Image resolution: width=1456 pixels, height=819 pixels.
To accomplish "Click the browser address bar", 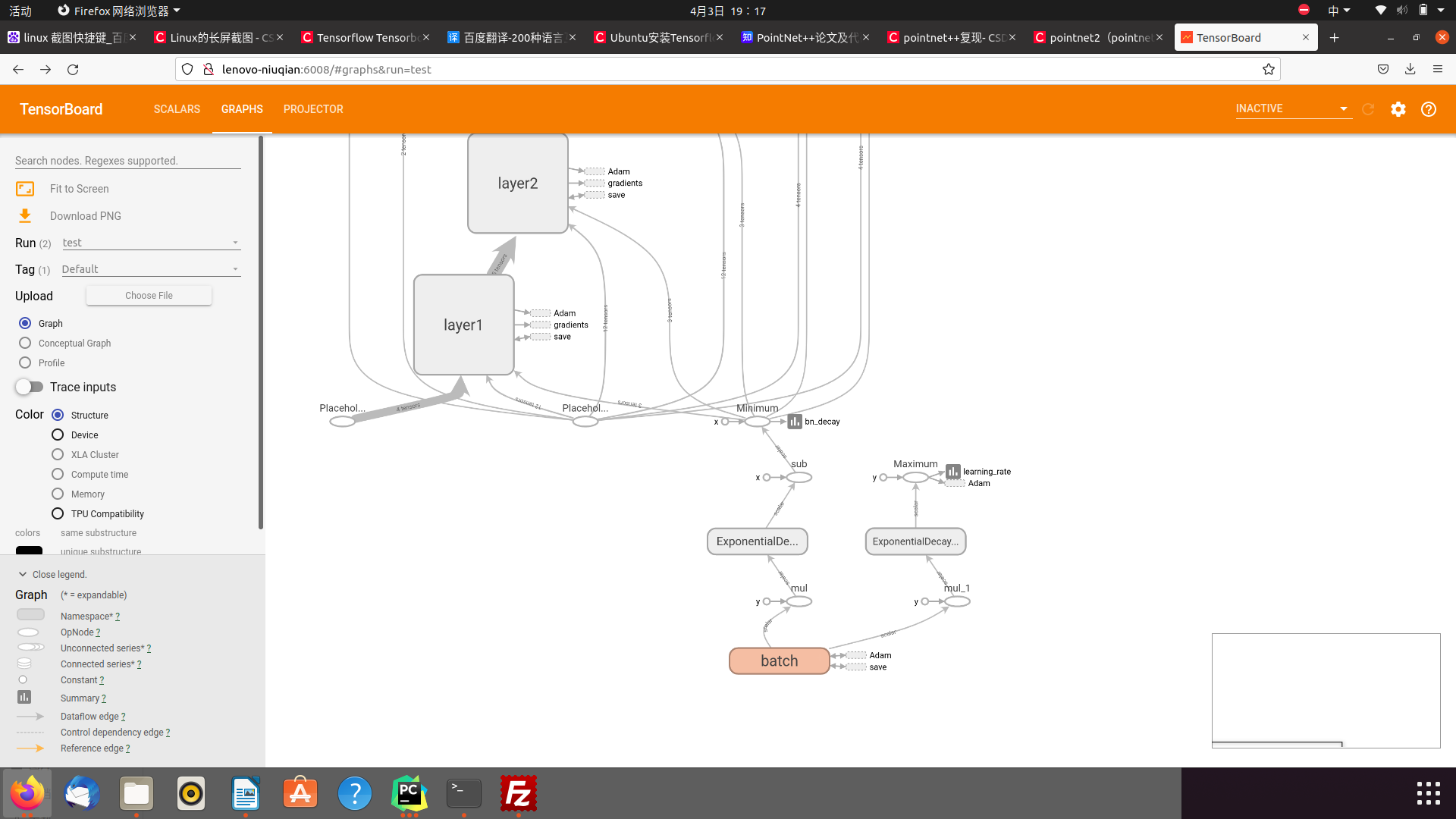I will coord(728,69).
